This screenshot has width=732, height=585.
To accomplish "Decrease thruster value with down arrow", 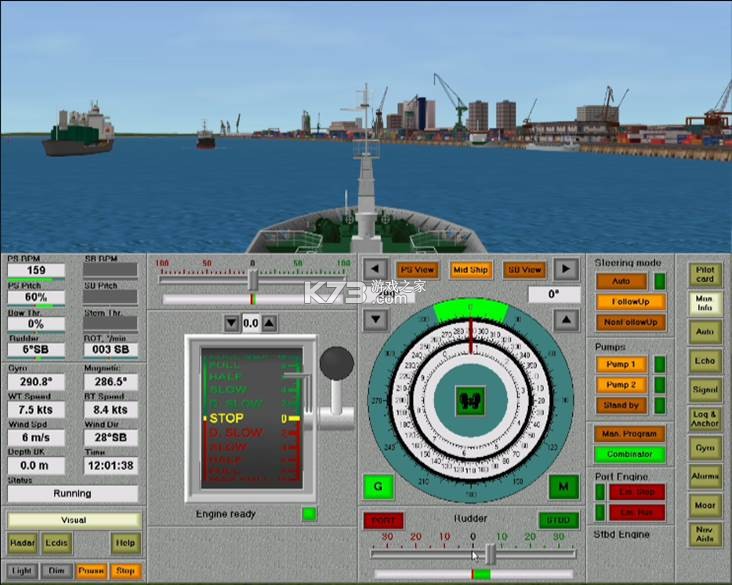I will pyautogui.click(x=232, y=323).
